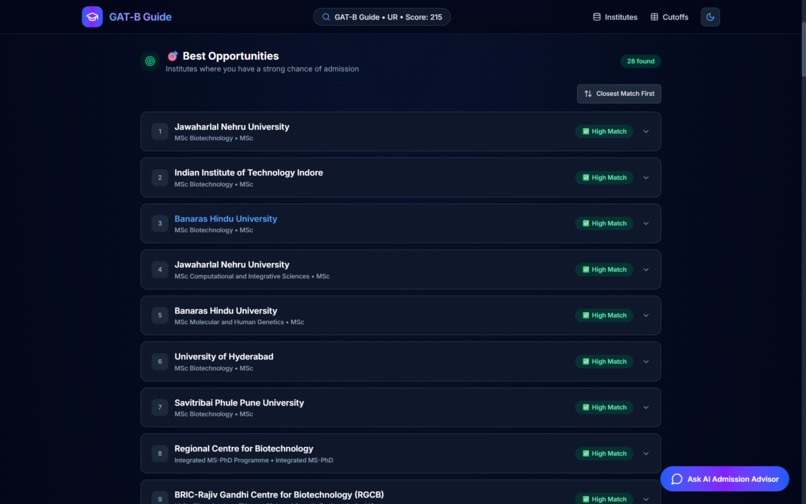Click the sort arrows icon
Image resolution: width=806 pixels, height=504 pixels.
588,94
